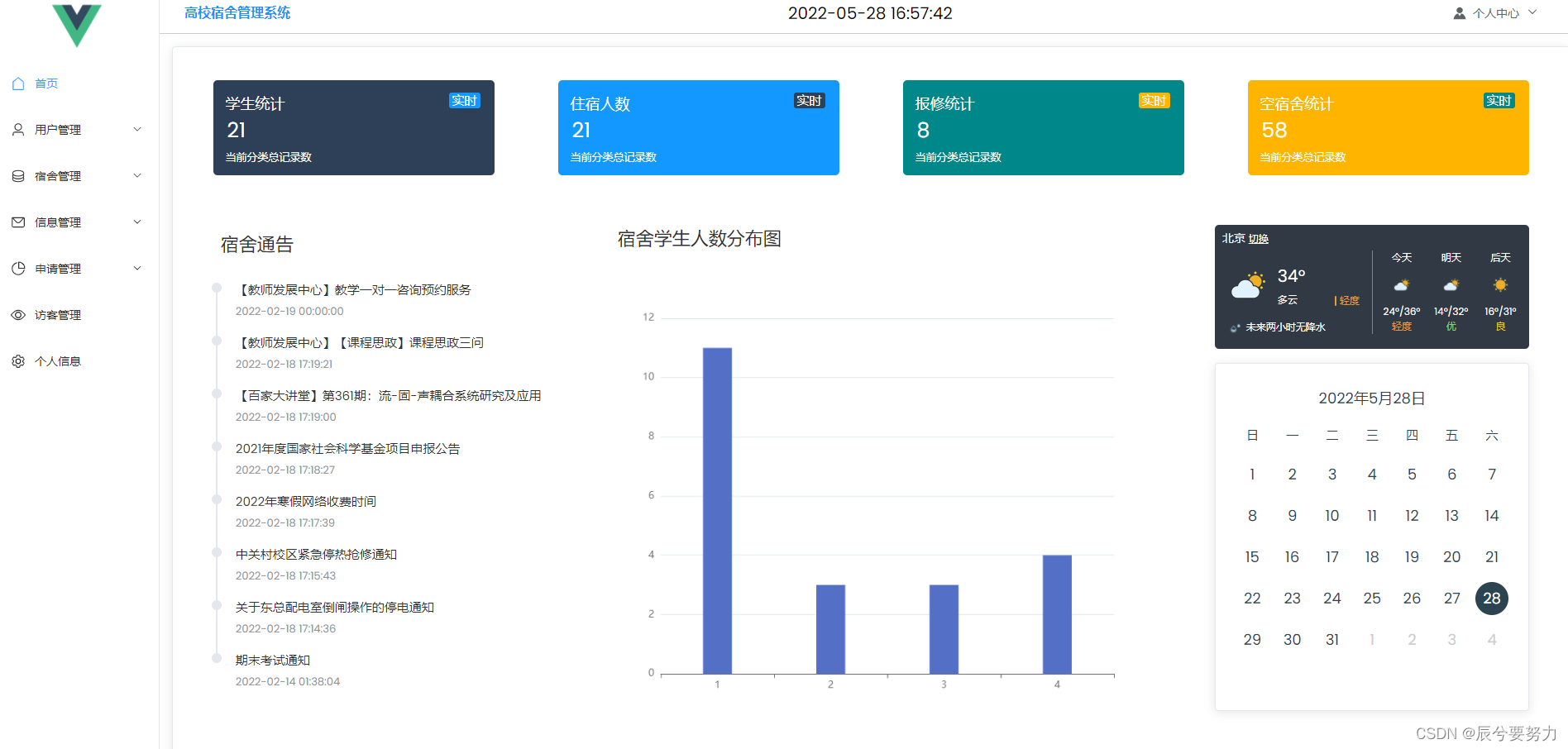Viewport: 1568px width, 749px height.
Task: Click the database icon beside 宿舍管理
Action: [18, 175]
